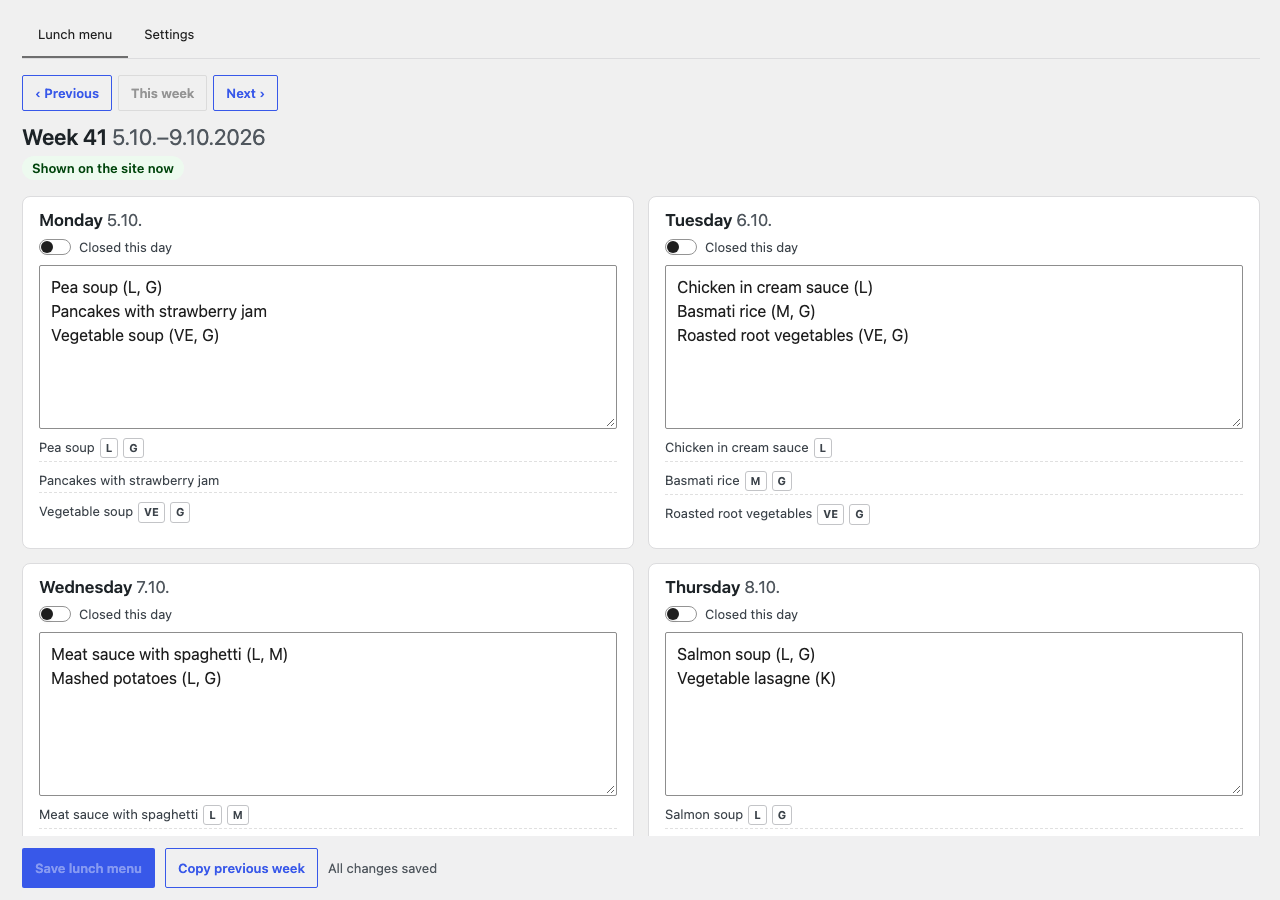Click the Shown on the site now badge

coord(103,168)
